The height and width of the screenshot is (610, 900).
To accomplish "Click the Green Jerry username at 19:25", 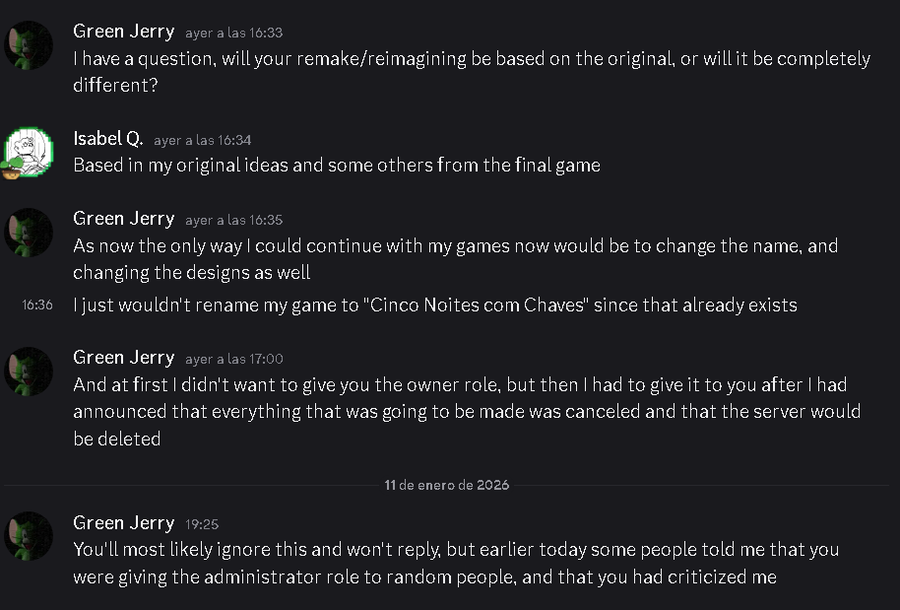I will (124, 522).
